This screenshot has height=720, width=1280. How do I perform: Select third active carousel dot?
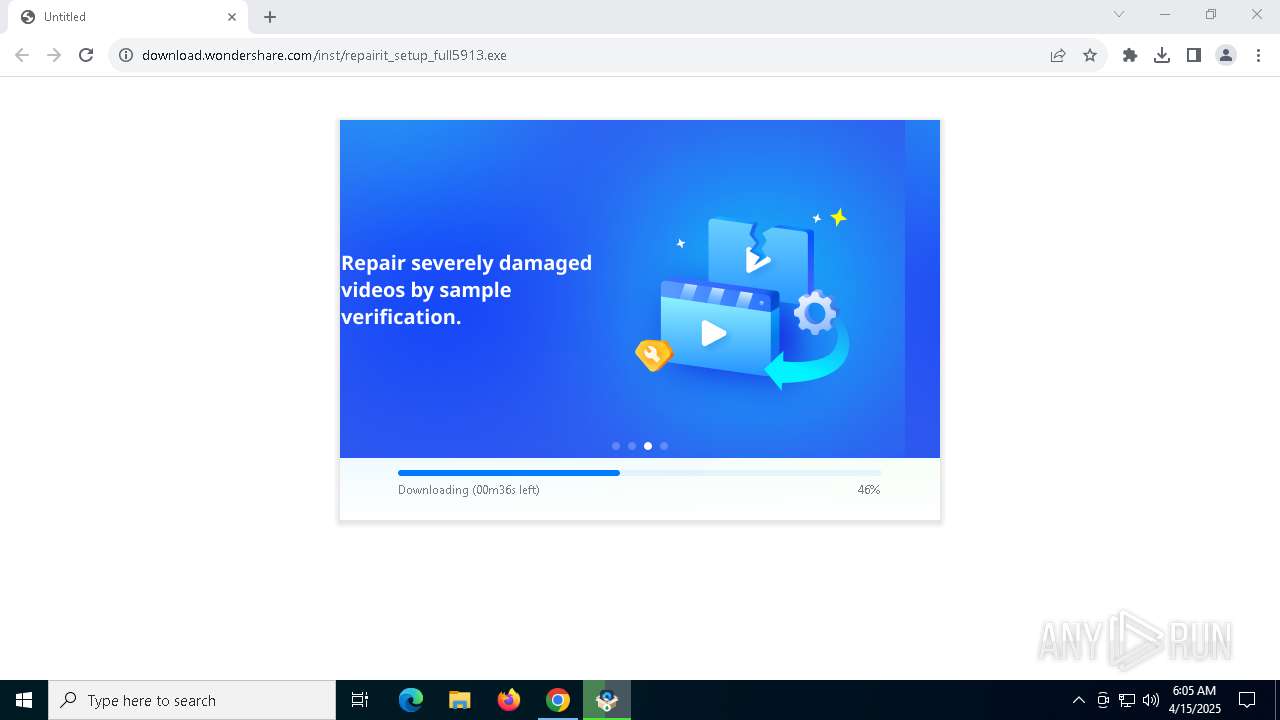click(x=648, y=446)
